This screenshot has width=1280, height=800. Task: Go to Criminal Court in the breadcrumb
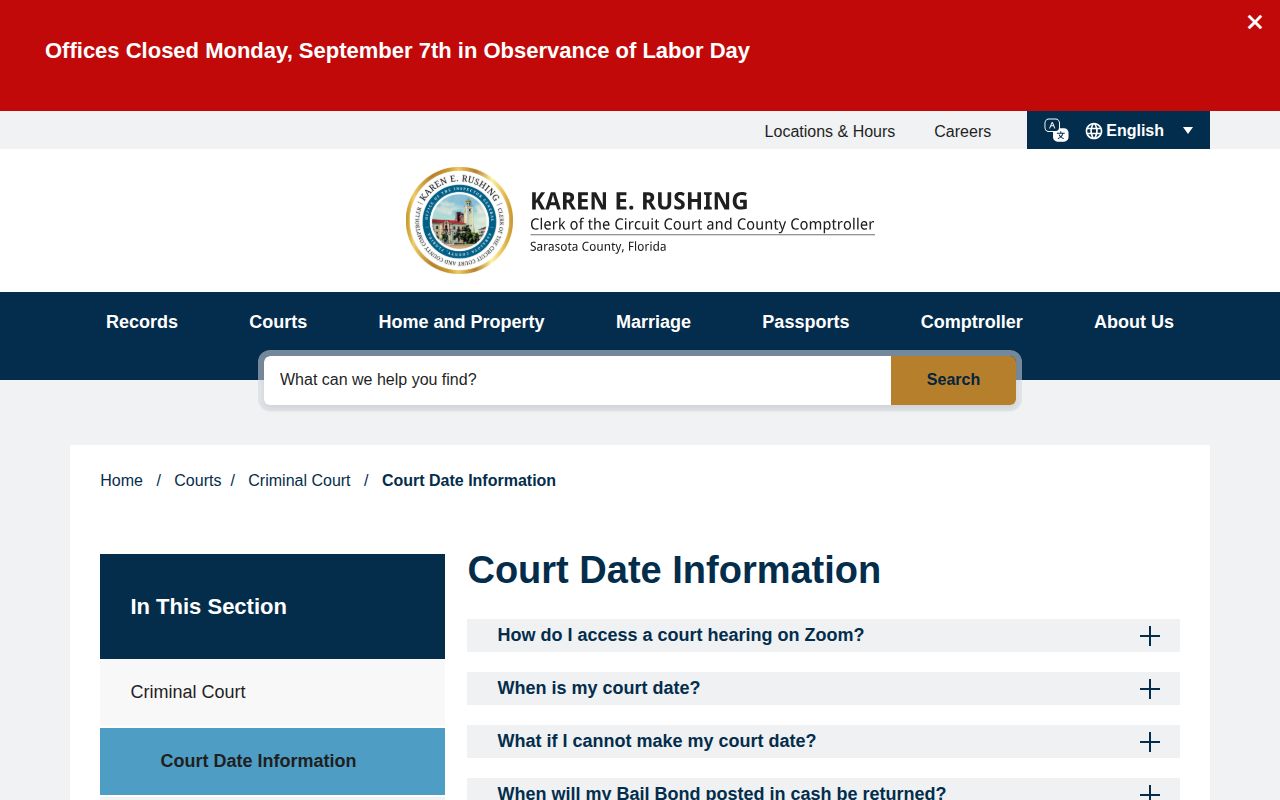[x=299, y=481]
